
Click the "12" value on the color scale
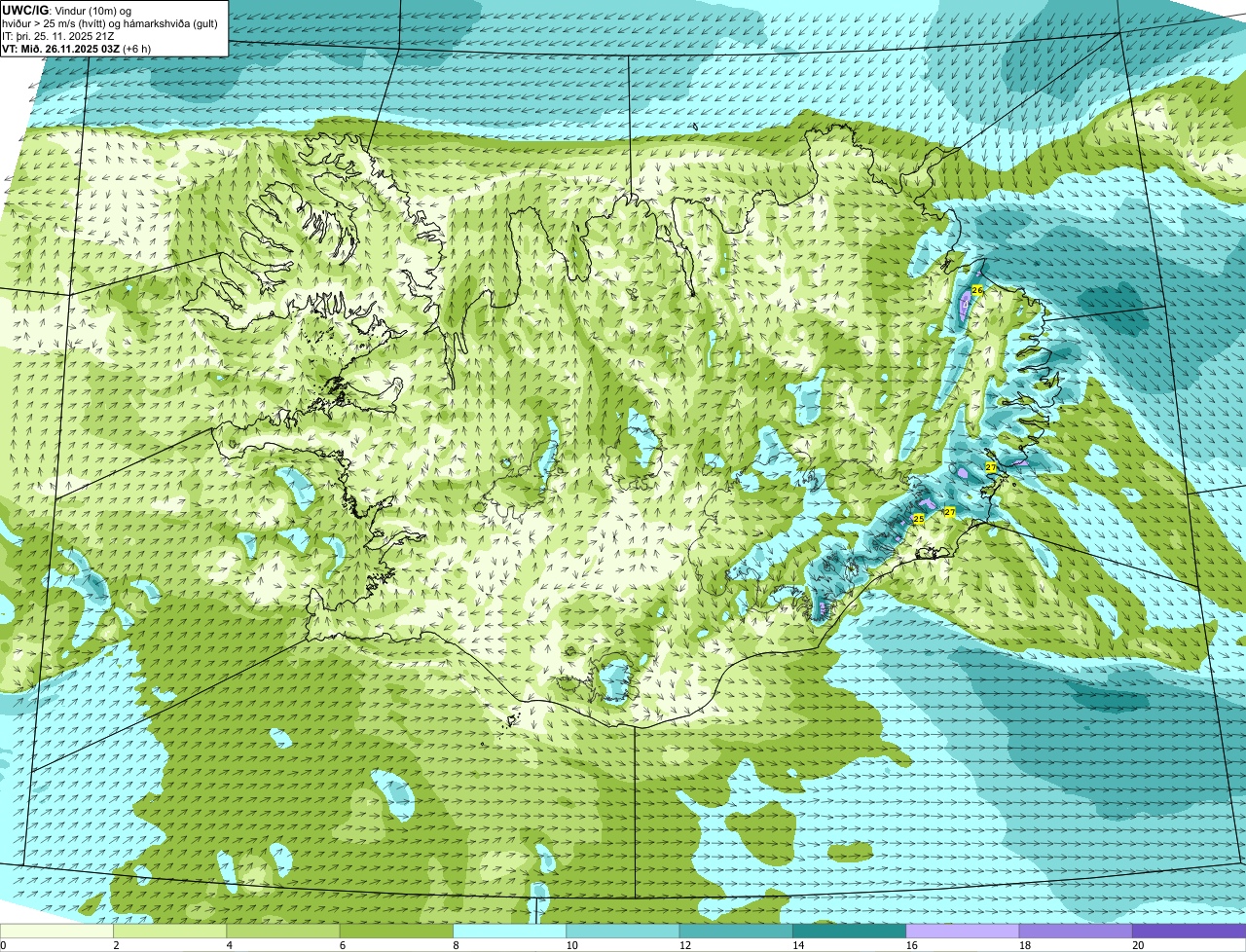pyautogui.click(x=685, y=945)
